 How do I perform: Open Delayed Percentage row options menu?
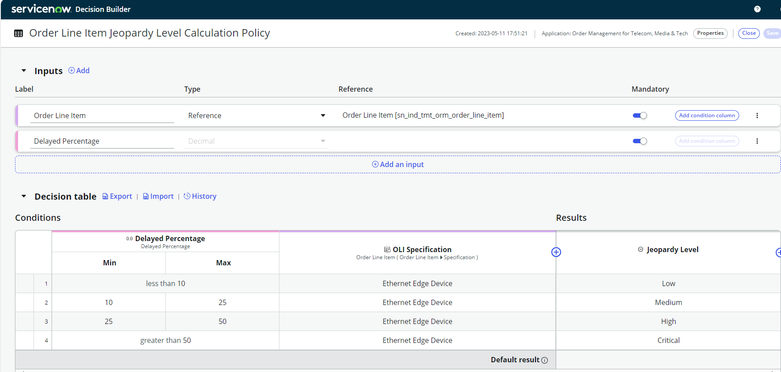click(757, 141)
